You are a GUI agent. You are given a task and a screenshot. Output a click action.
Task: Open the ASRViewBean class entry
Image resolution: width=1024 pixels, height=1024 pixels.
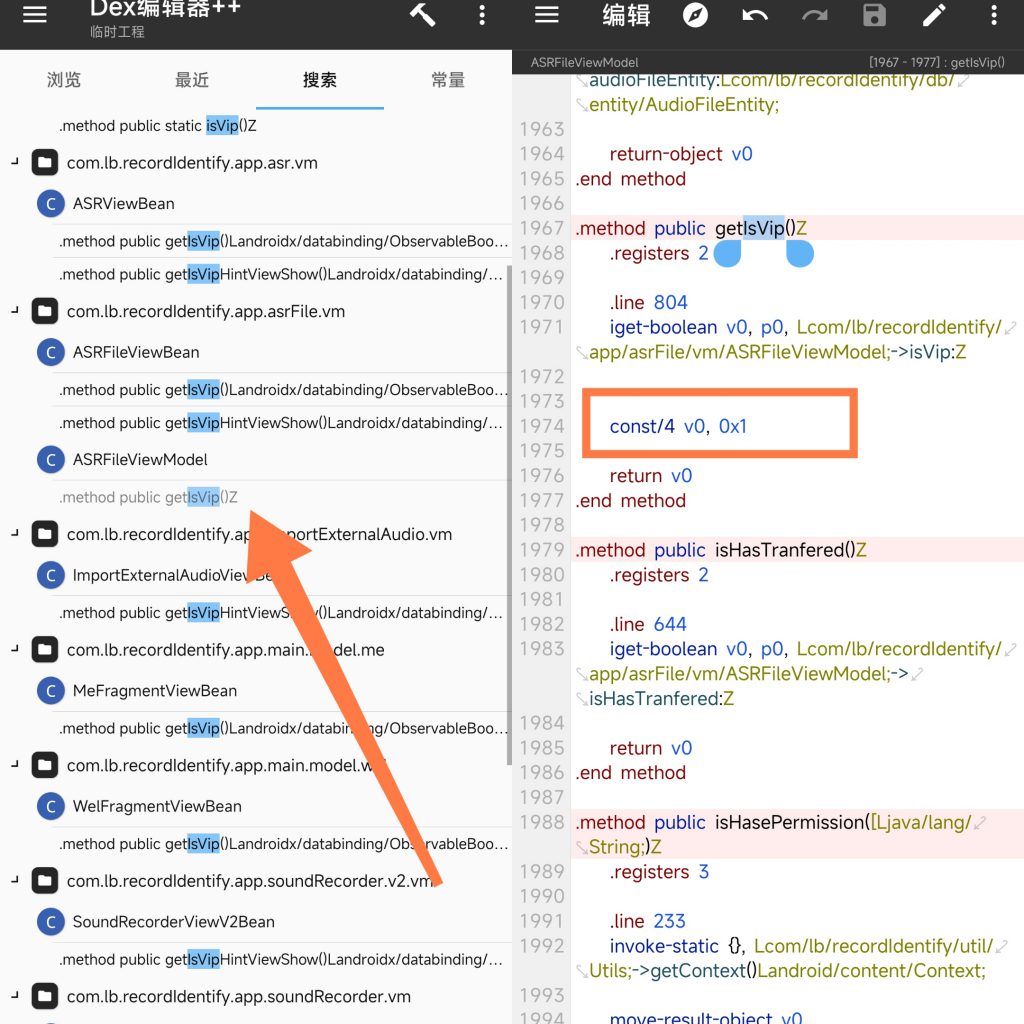click(123, 204)
